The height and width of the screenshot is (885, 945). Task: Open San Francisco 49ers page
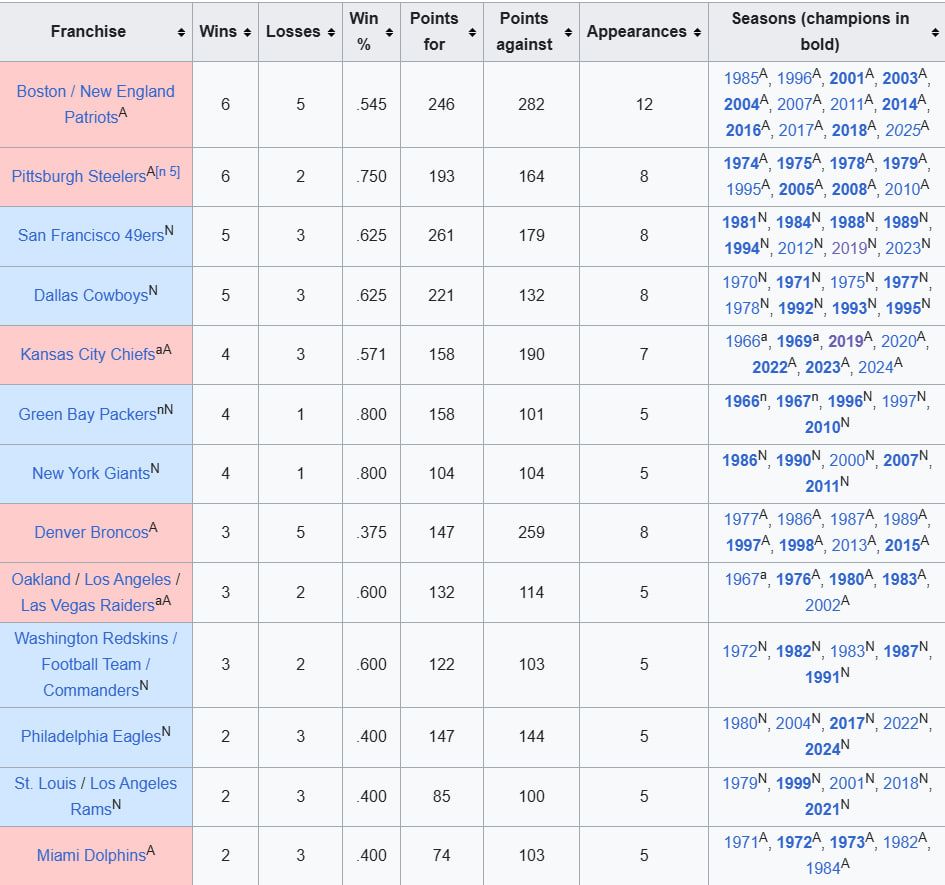(90, 236)
